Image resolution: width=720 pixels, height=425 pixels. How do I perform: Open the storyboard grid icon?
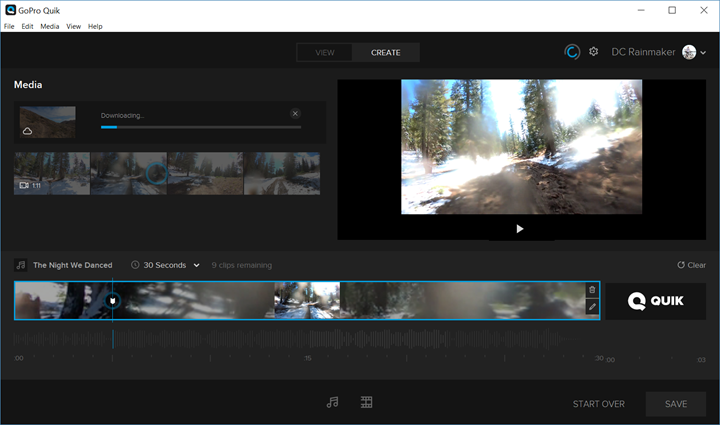366,403
